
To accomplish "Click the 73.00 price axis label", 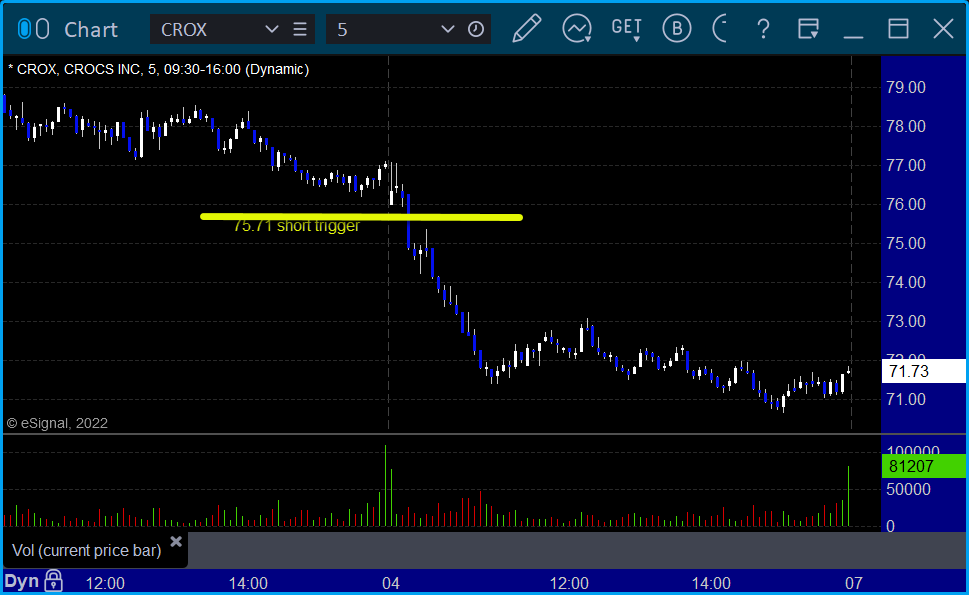I will pyautogui.click(x=906, y=321).
